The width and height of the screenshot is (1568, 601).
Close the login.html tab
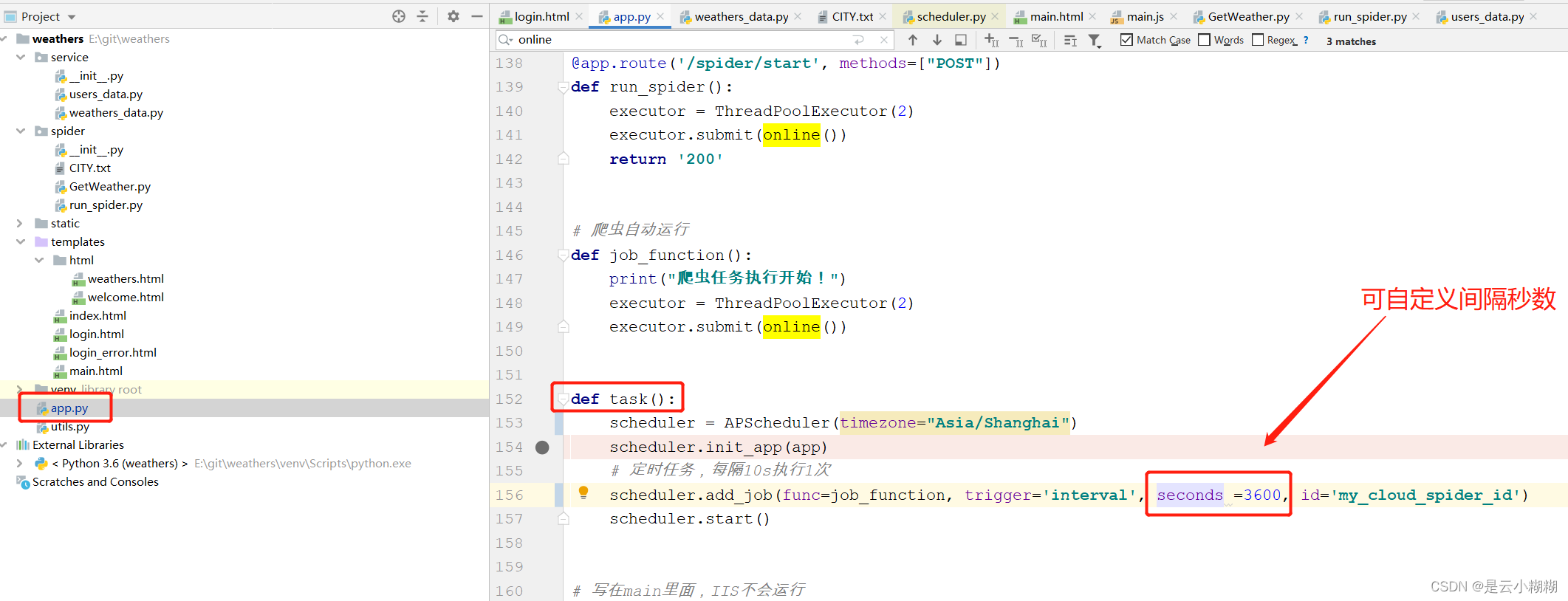[x=579, y=16]
